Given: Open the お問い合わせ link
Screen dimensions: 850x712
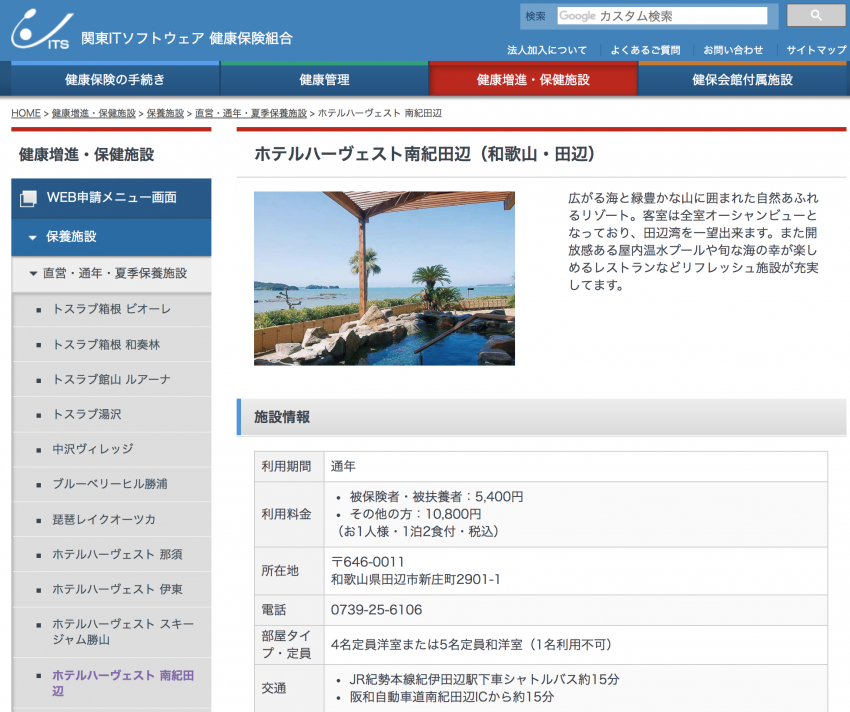Looking at the screenshot, I should tap(733, 50).
